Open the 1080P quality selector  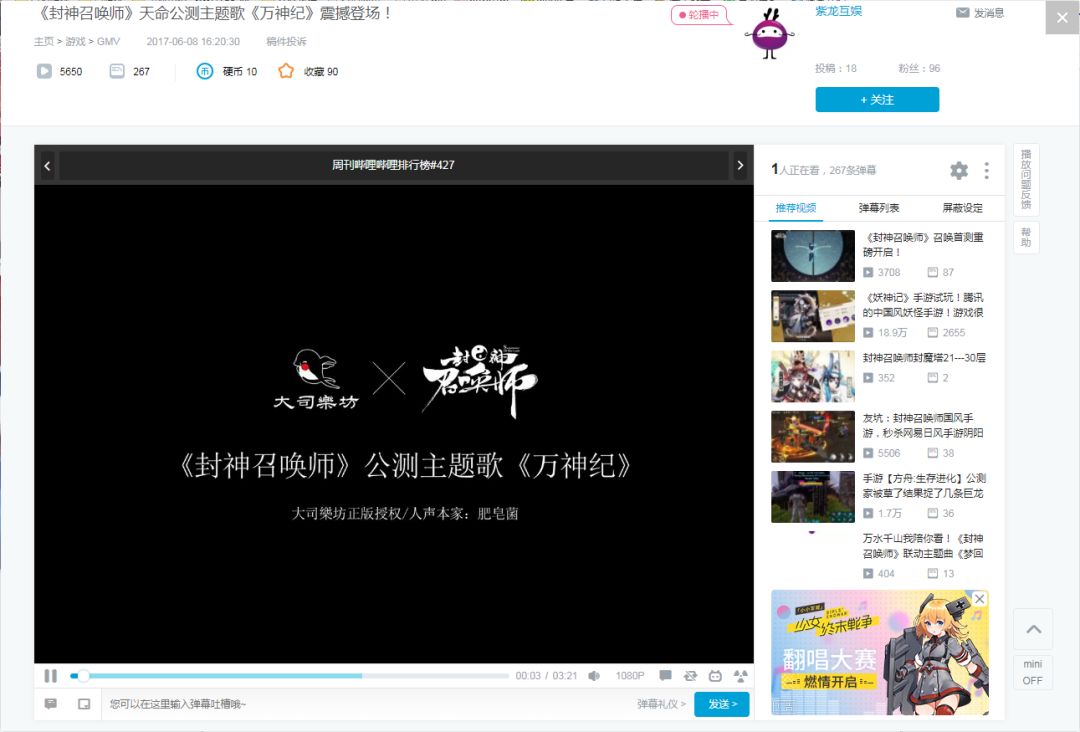[630, 676]
